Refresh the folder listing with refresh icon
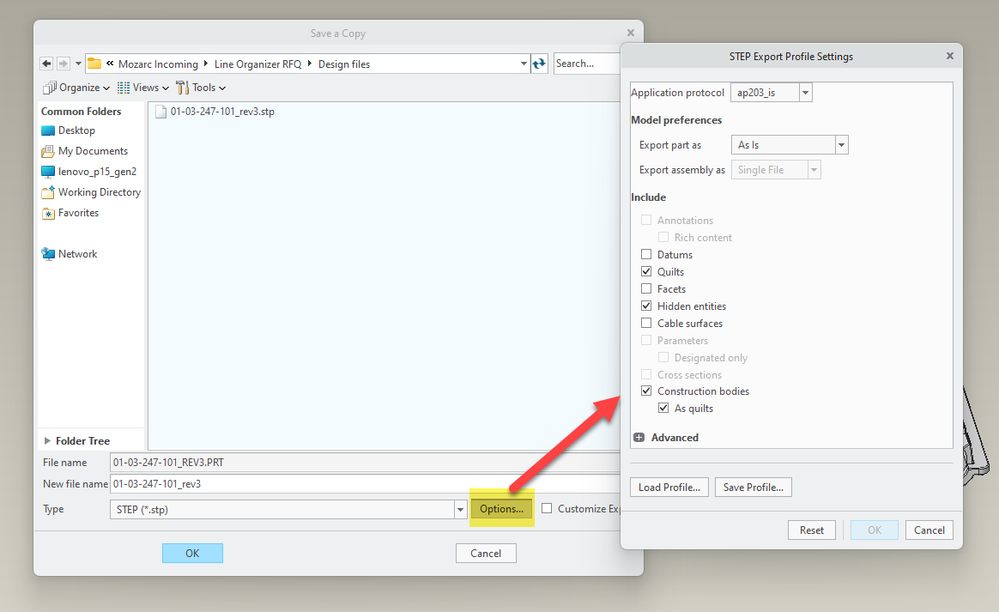 [540, 64]
